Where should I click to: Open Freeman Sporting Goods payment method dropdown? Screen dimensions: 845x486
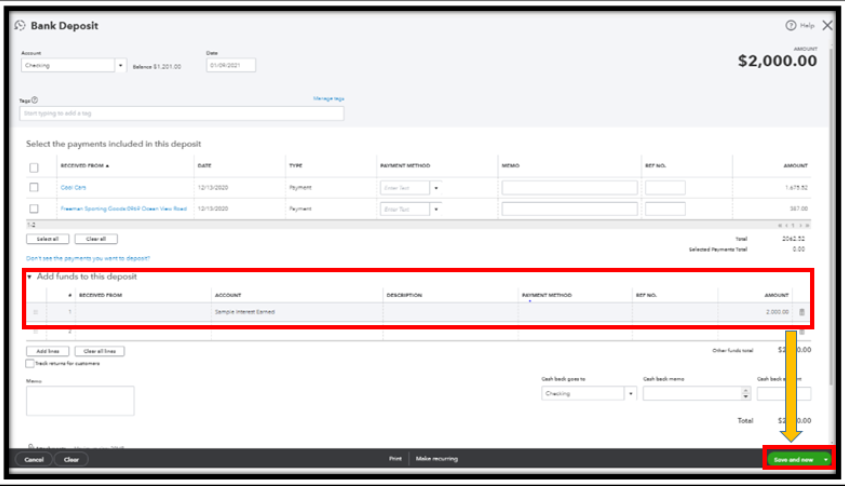click(436, 209)
